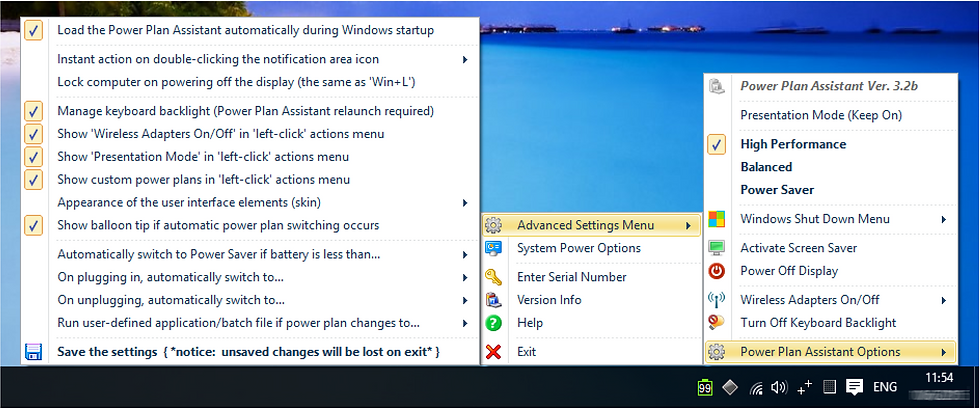Click the green question mark Help icon

coord(493,323)
